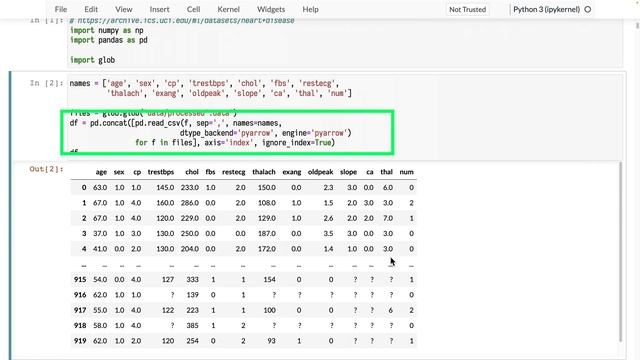Click chol value 385 in row 918

point(192,325)
